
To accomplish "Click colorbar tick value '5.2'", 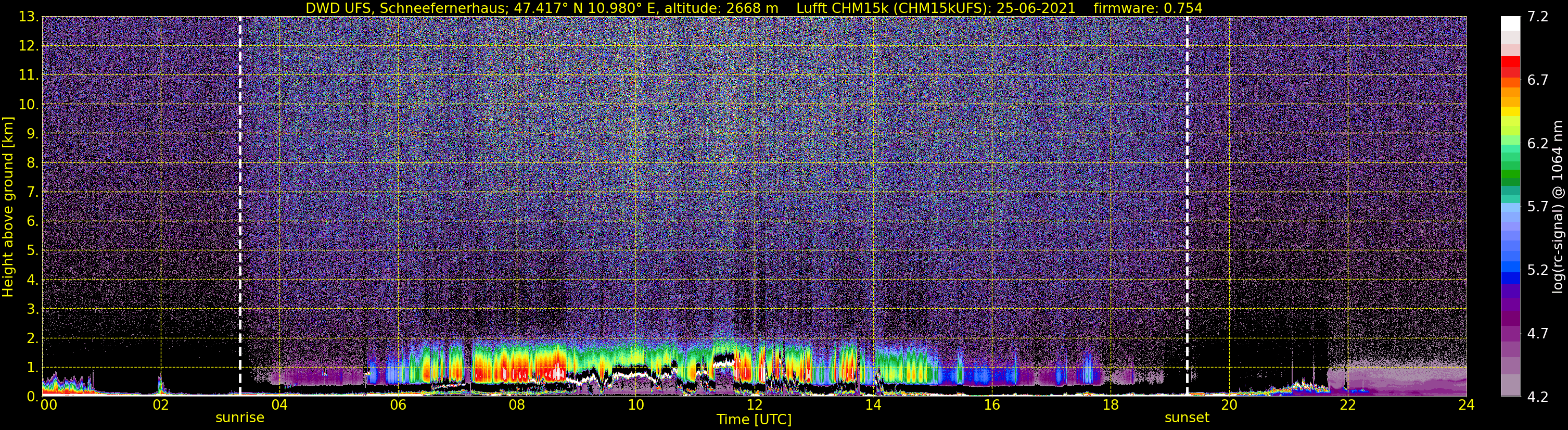I will pyautogui.click(x=1538, y=270).
